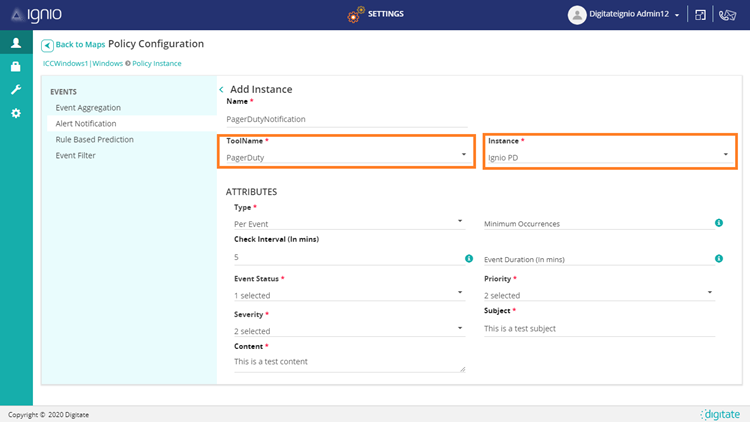Open the ToolName PagerDuty dropdown
The height and width of the screenshot is (422, 750).
tap(346, 157)
